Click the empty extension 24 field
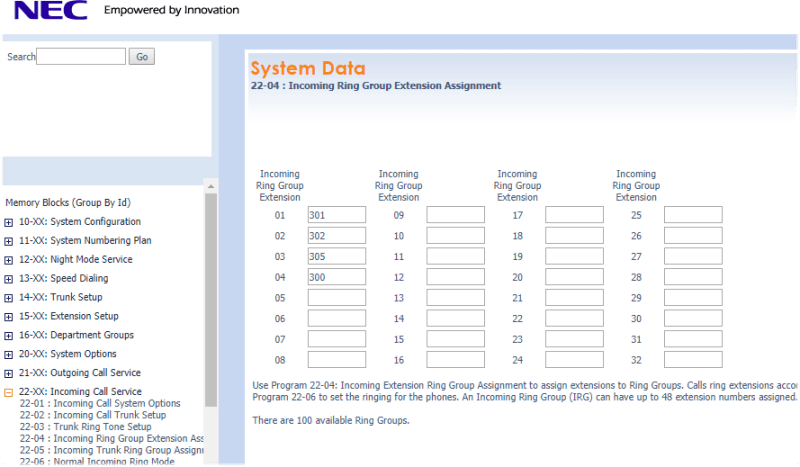Screen dimensions: 800x467 click(x=574, y=360)
